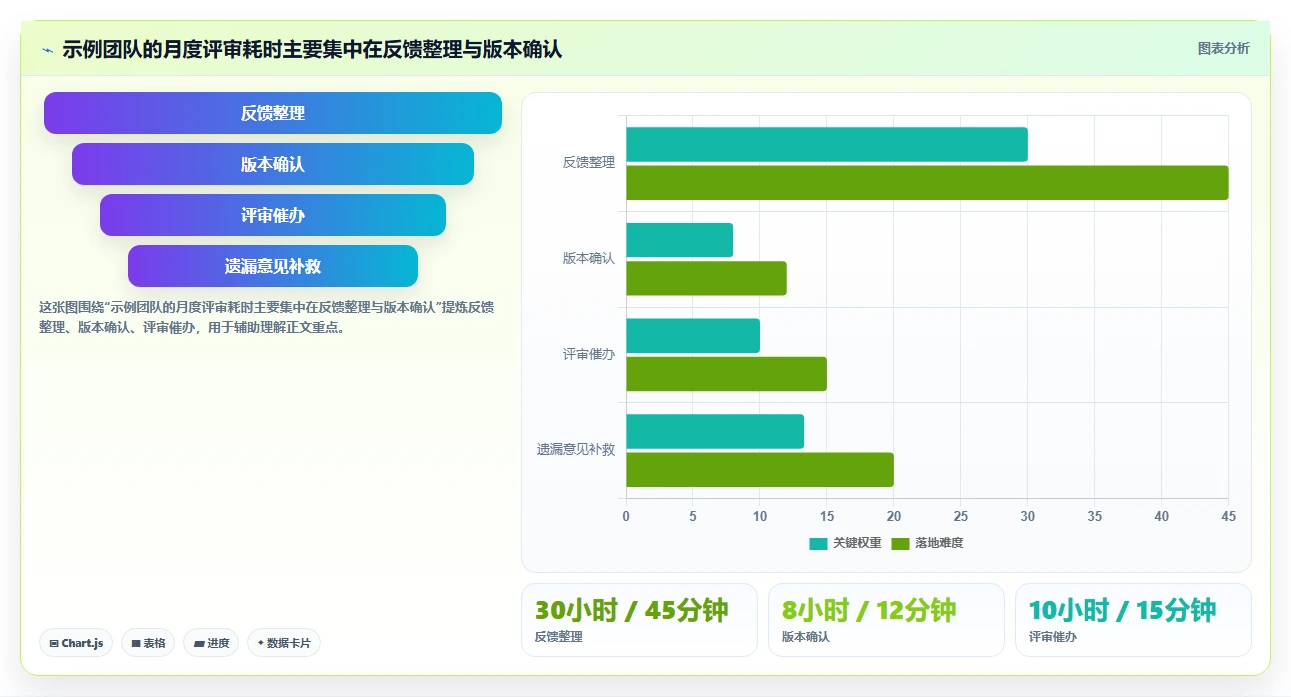The width and height of the screenshot is (1291, 697).
Task: Toggle the 关键权重 legend item
Action: coord(845,543)
